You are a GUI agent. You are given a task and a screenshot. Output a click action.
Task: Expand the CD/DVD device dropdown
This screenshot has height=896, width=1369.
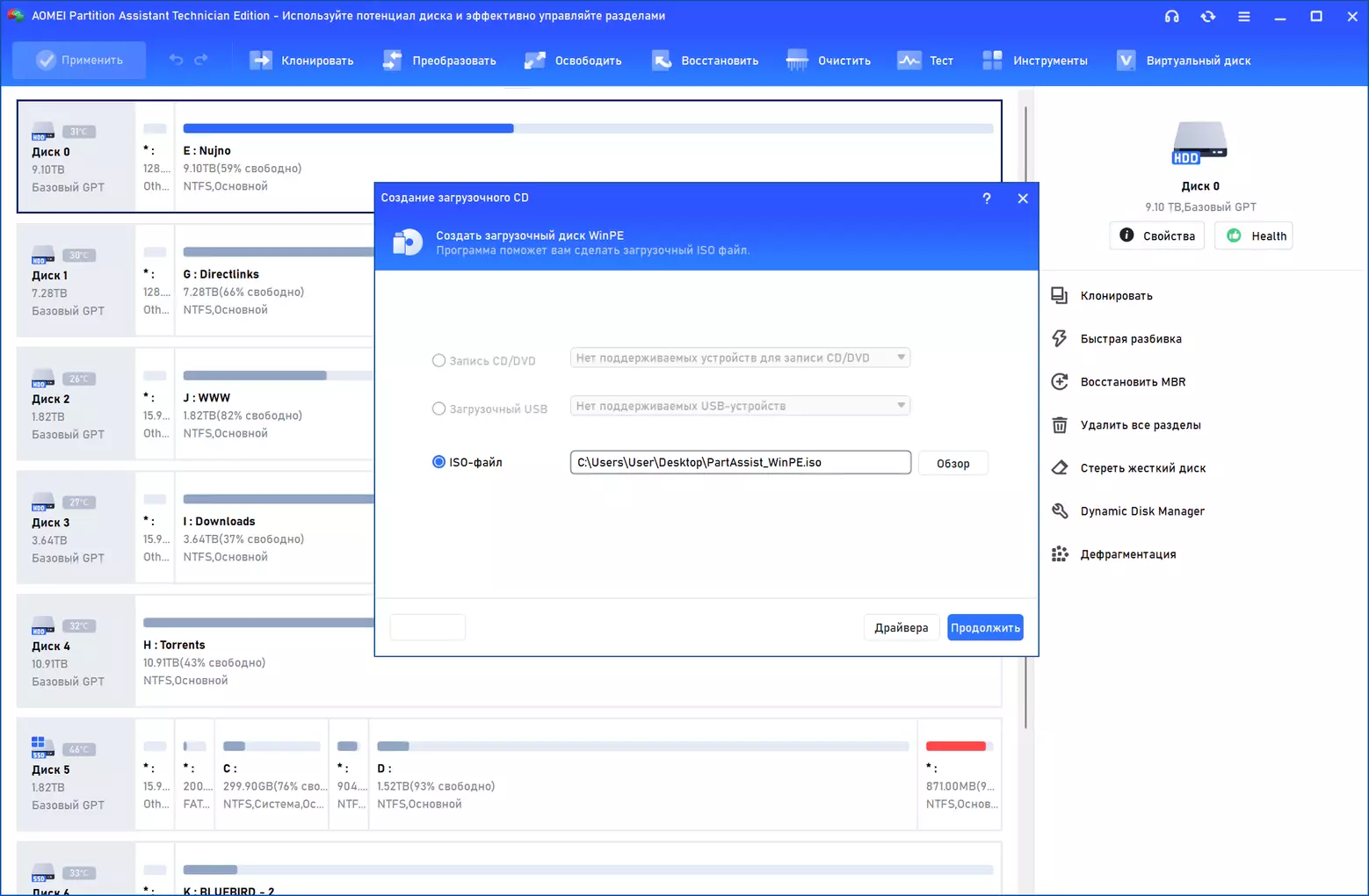(740, 358)
